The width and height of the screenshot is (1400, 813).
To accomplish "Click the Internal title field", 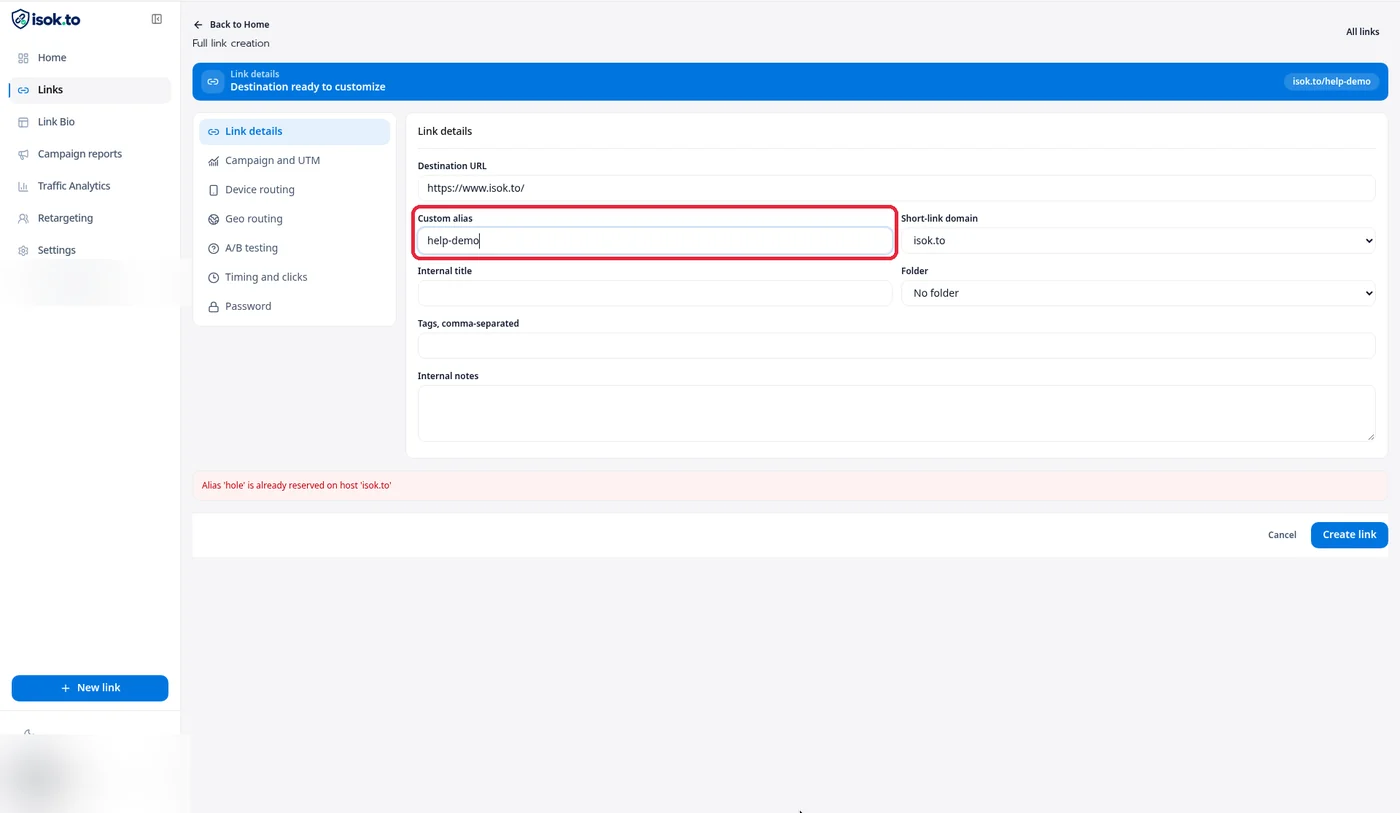I will [655, 293].
